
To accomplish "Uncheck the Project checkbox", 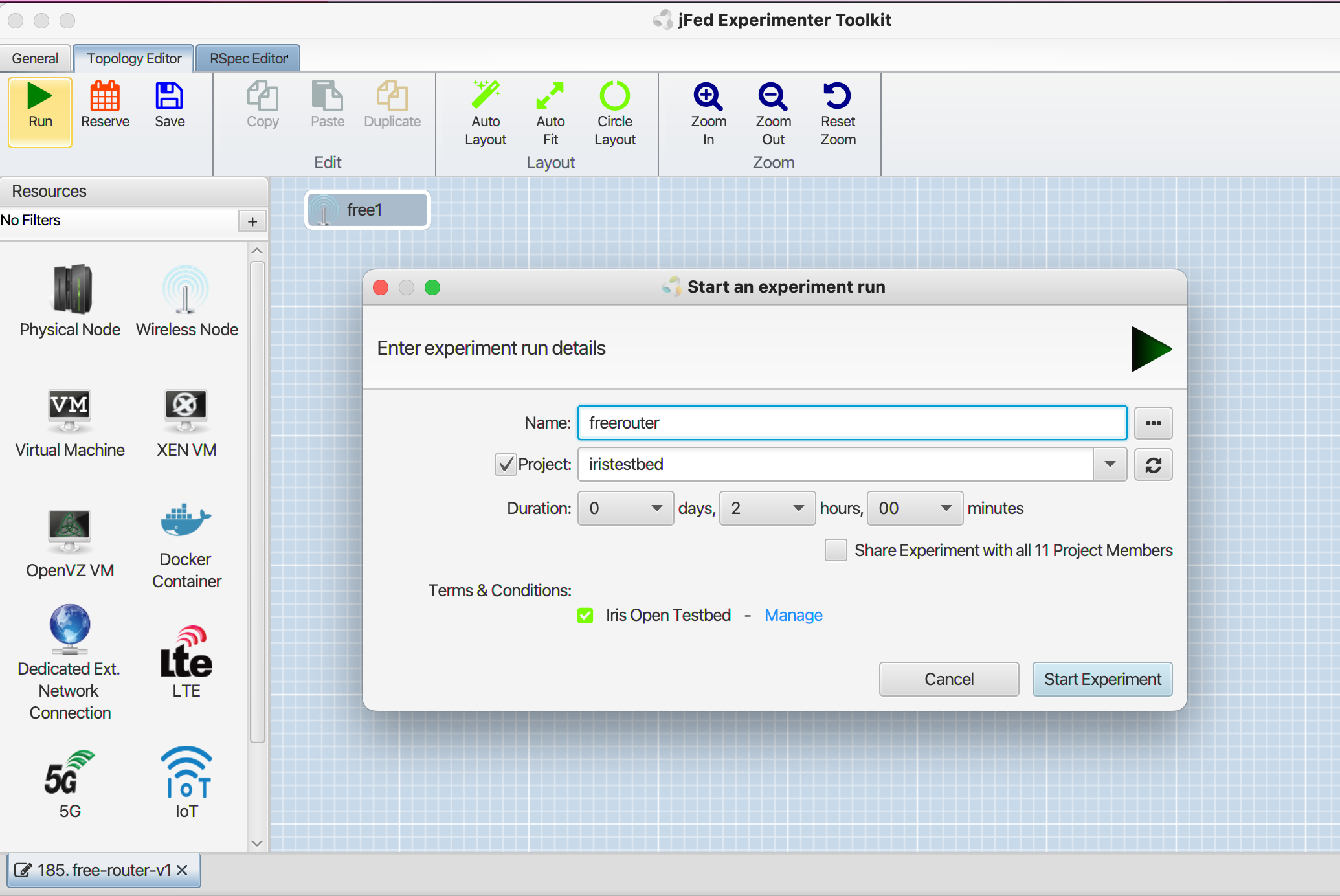I will pyautogui.click(x=506, y=464).
